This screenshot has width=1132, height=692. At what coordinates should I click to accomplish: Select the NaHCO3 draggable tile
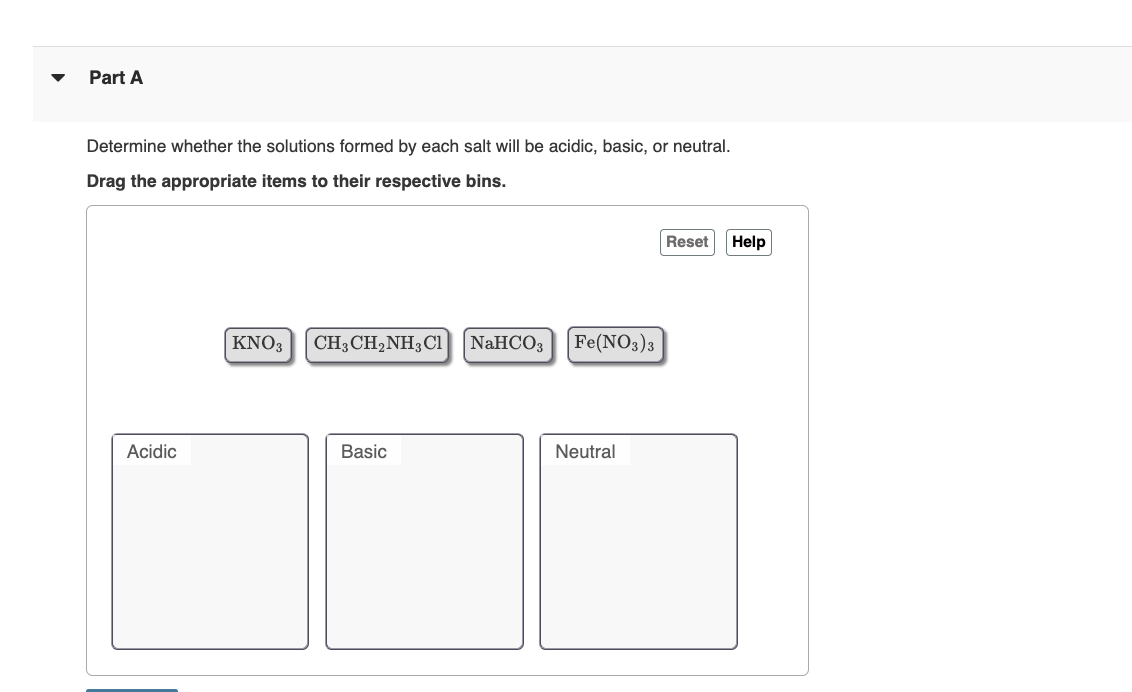click(x=507, y=343)
